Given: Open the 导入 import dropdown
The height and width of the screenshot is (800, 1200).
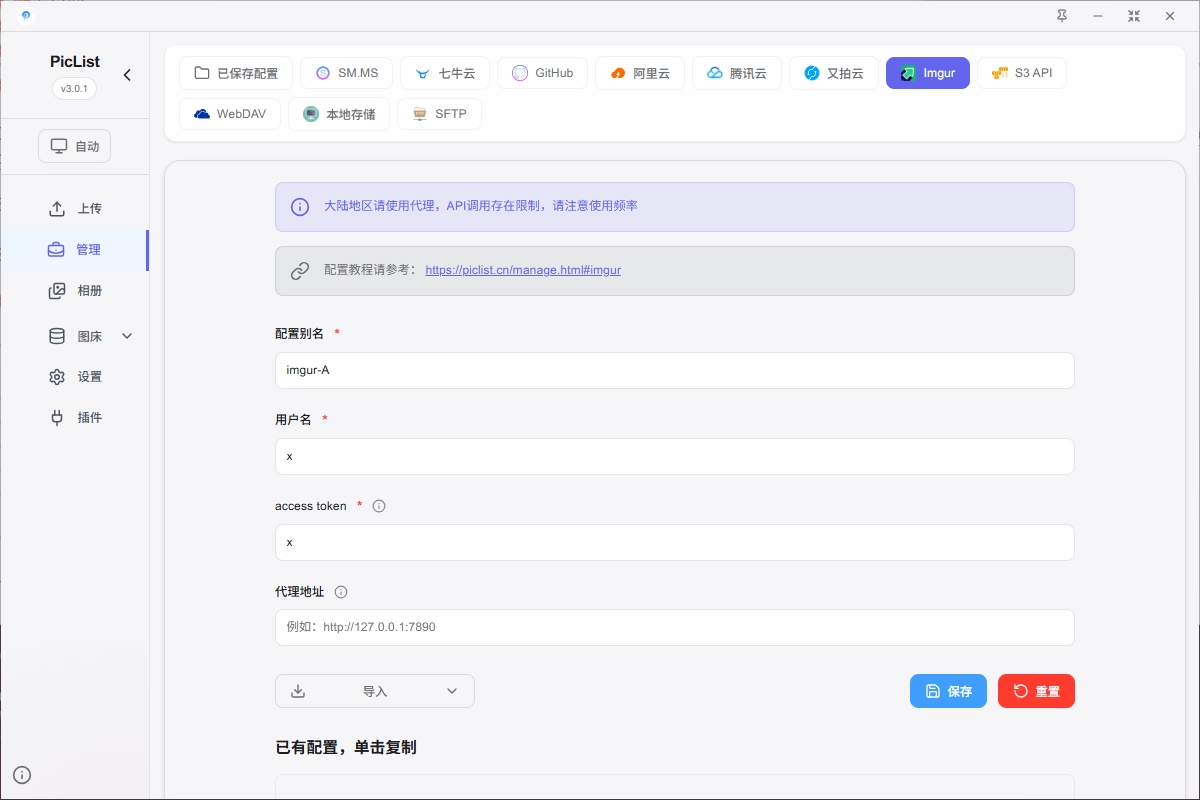Looking at the screenshot, I should click(x=375, y=691).
